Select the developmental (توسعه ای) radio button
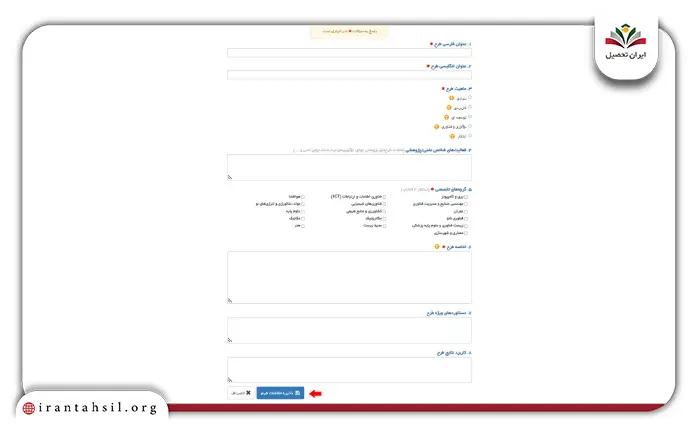This screenshot has height=430, width=700. point(470,117)
